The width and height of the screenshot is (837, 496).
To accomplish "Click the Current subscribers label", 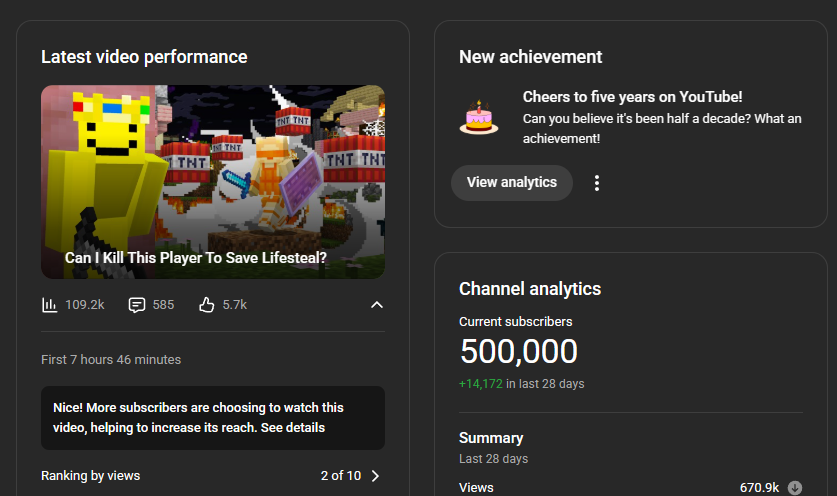I will pos(516,322).
